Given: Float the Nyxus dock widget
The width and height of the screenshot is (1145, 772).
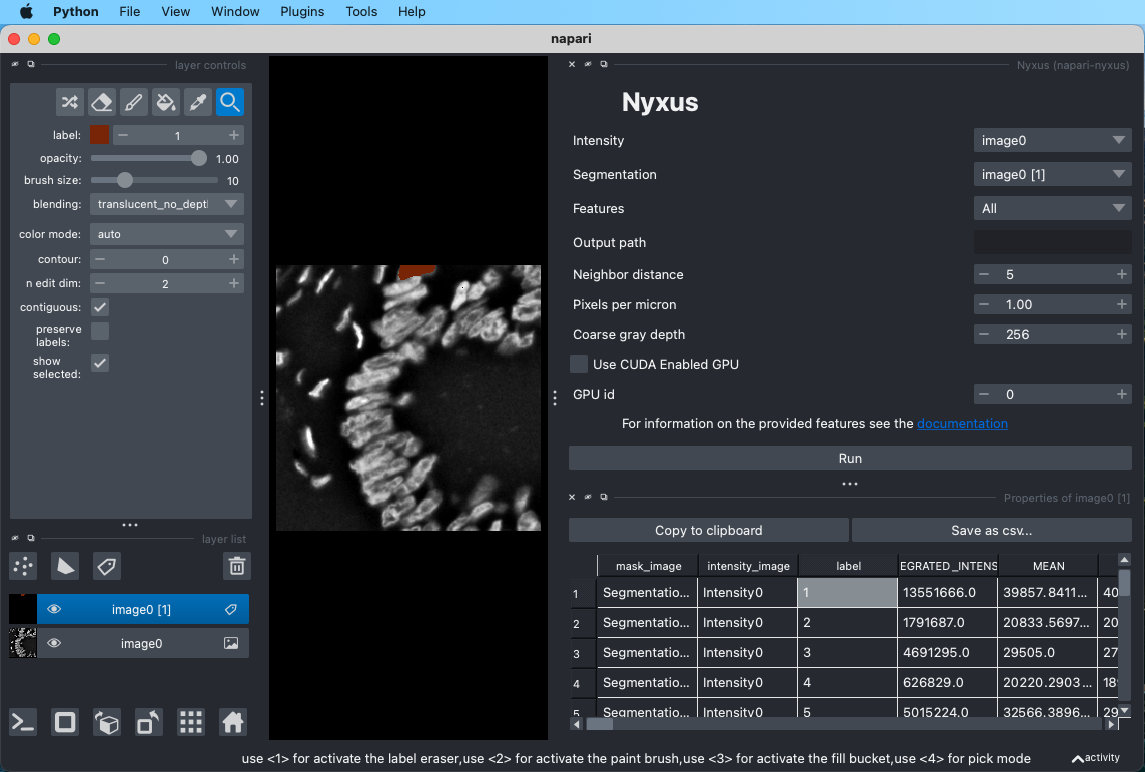Looking at the screenshot, I should point(604,64).
